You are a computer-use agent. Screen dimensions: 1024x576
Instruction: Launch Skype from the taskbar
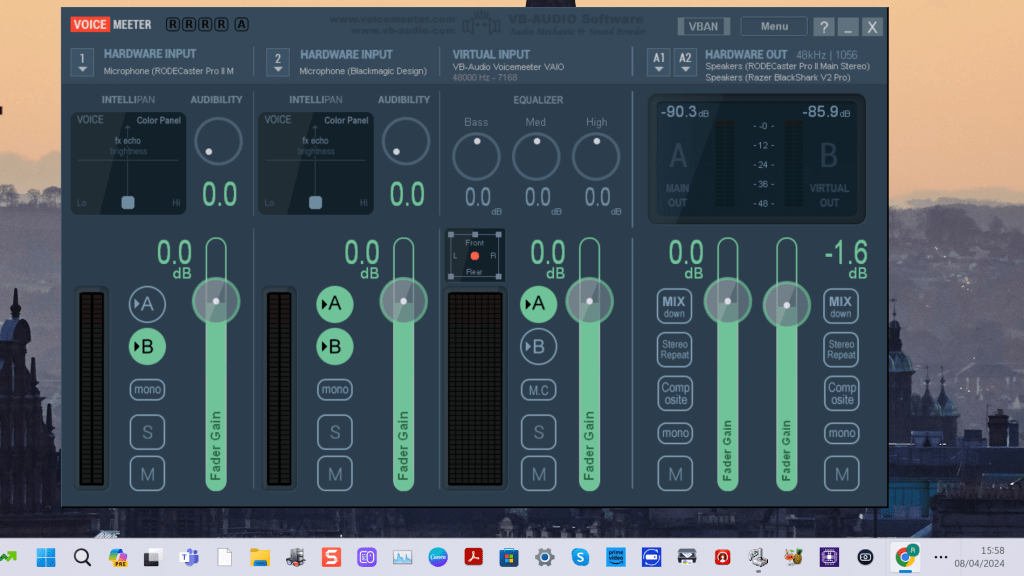point(580,557)
